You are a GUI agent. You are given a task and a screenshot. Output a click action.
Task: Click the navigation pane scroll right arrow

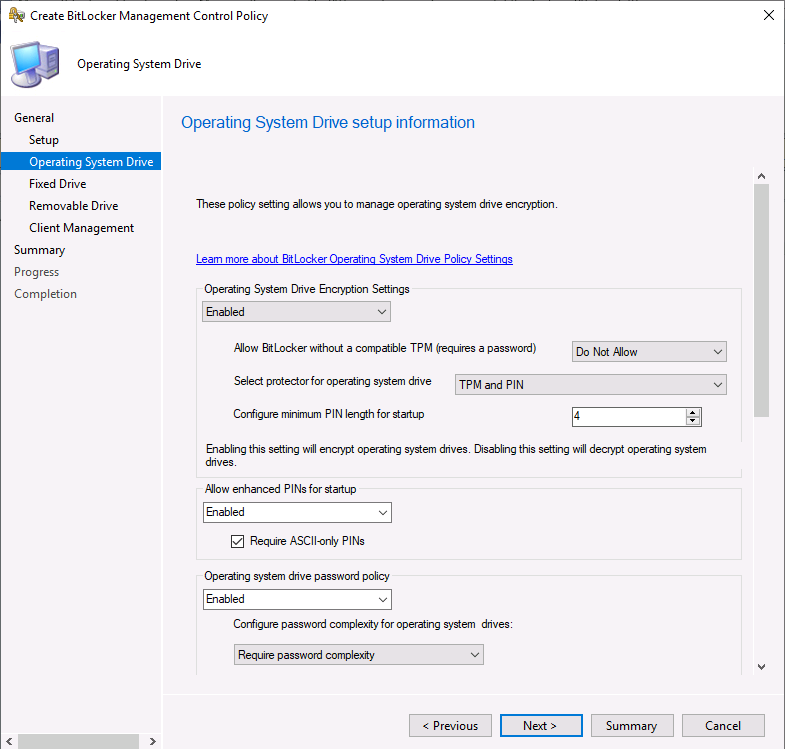click(153, 741)
